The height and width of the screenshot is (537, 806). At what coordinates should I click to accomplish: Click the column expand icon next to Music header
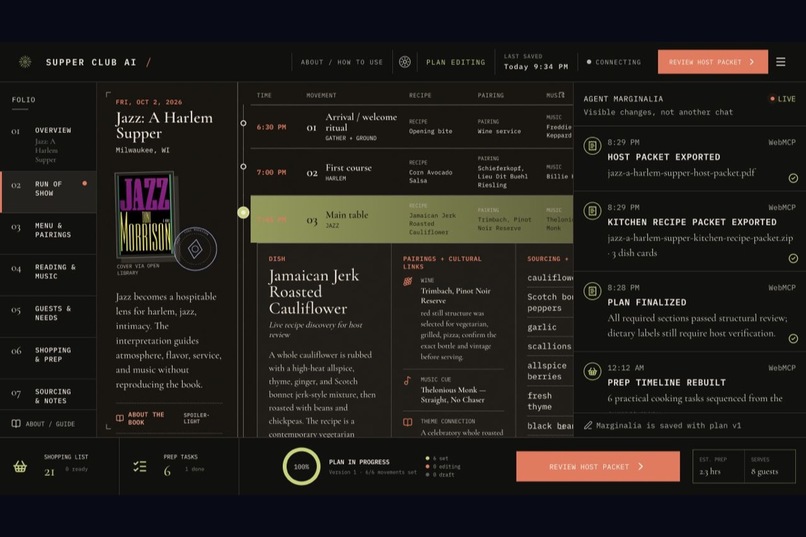(x=562, y=95)
